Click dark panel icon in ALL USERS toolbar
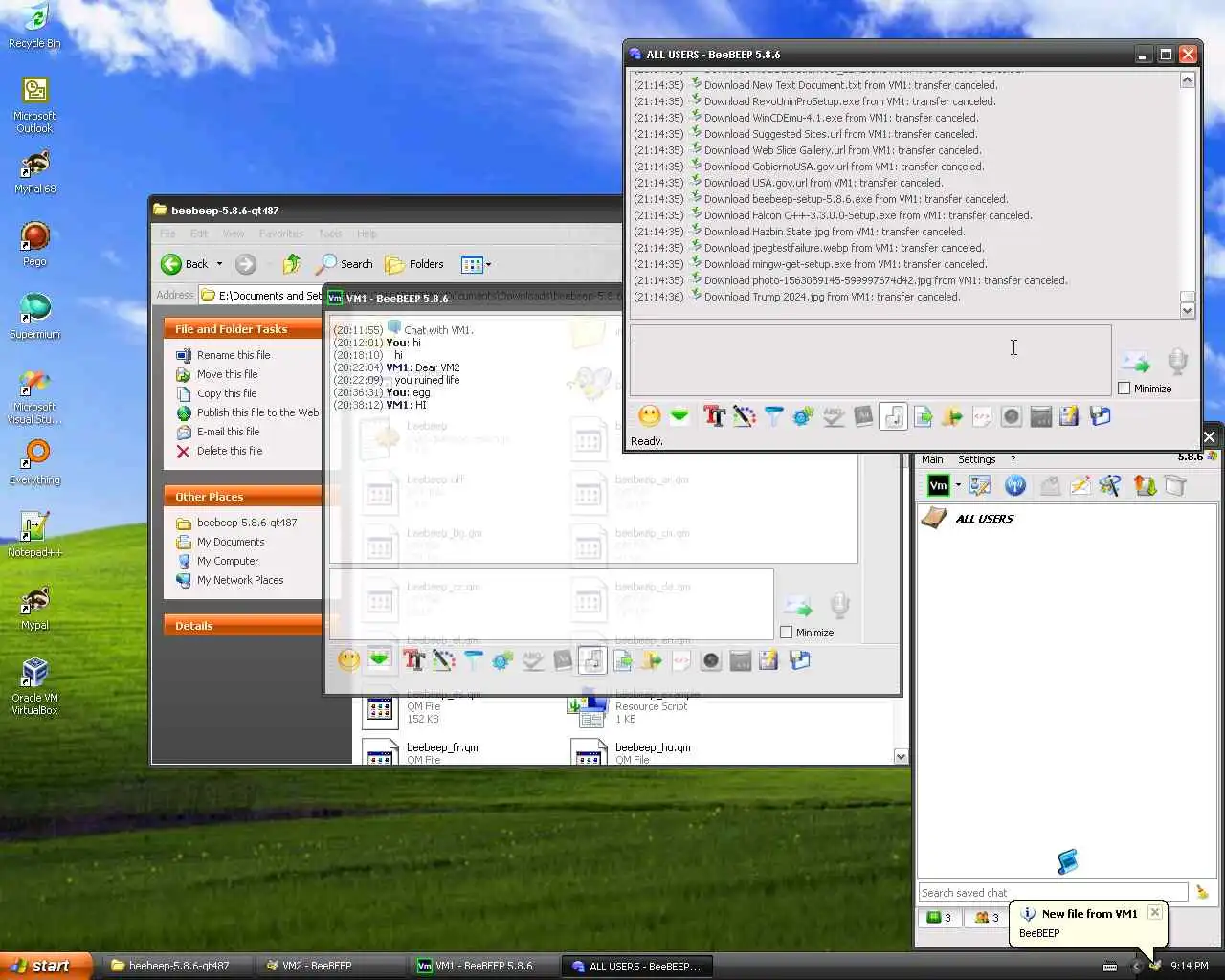This screenshot has height=980, width=1225. tap(1041, 416)
